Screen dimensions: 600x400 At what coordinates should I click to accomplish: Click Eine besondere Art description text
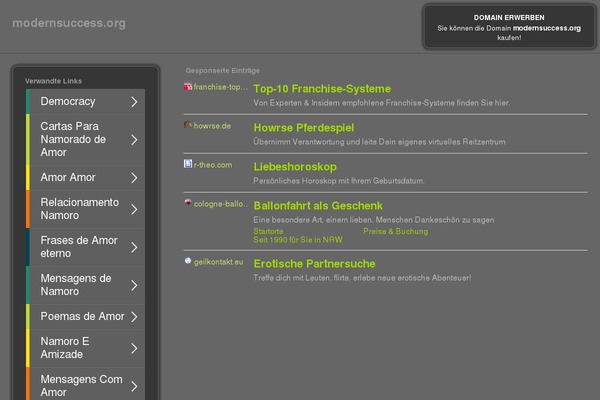click(x=373, y=220)
